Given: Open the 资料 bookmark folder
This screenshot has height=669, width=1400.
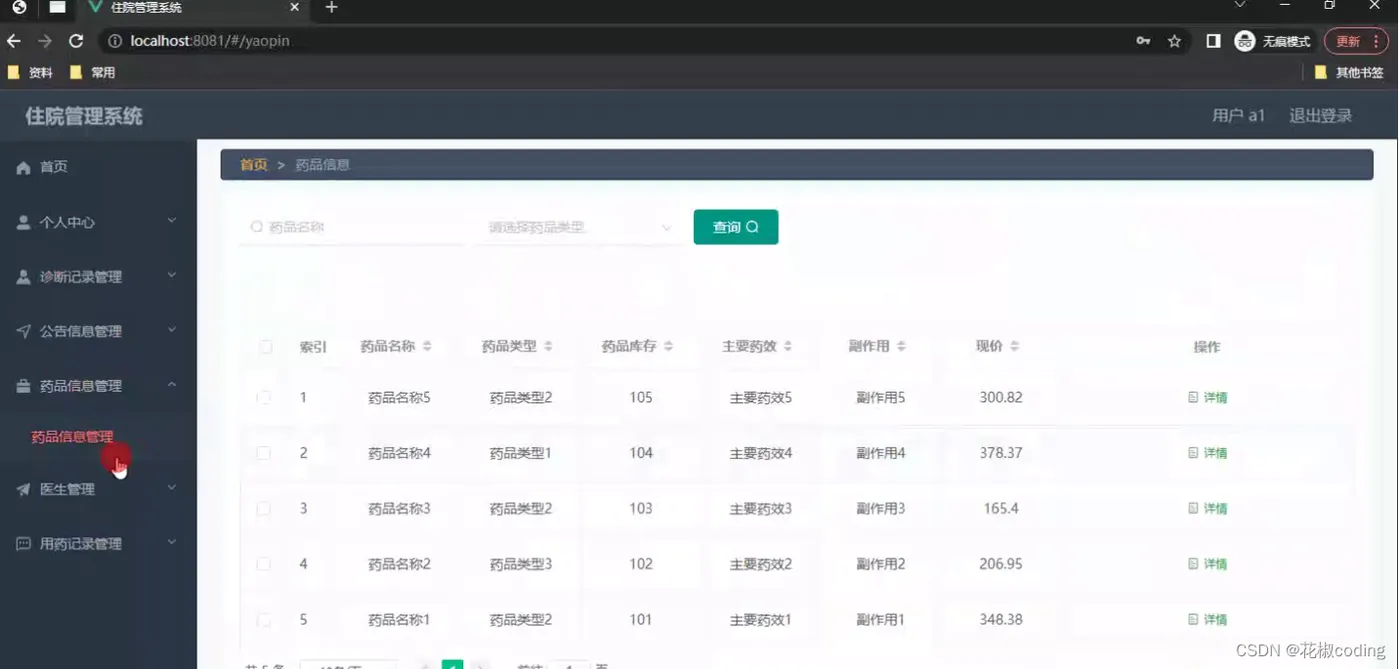Looking at the screenshot, I should click(30, 73).
